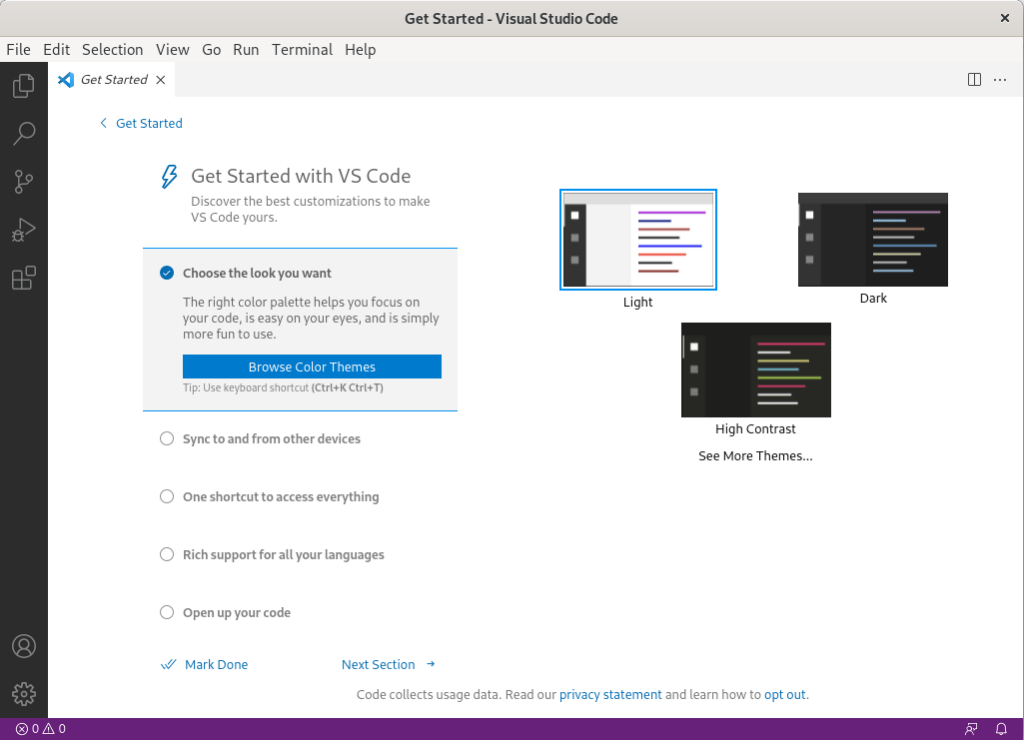The height and width of the screenshot is (740, 1024).
Task: Split the editor to the right
Action: point(974,80)
